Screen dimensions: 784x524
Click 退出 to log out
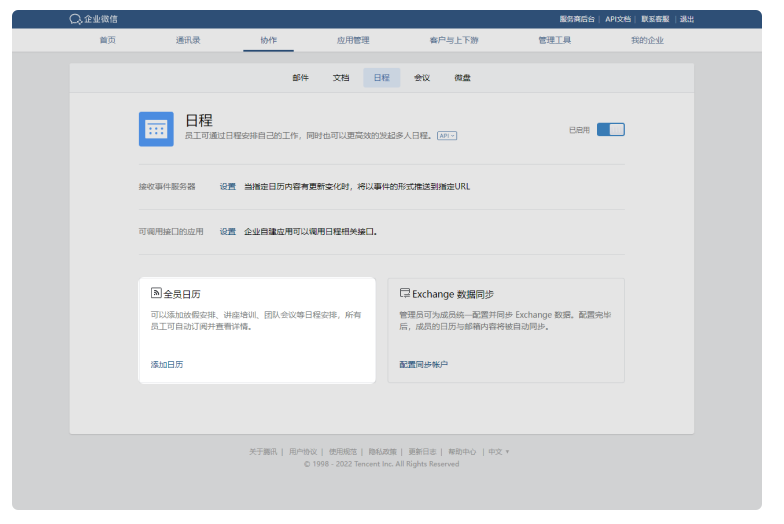tap(687, 19)
